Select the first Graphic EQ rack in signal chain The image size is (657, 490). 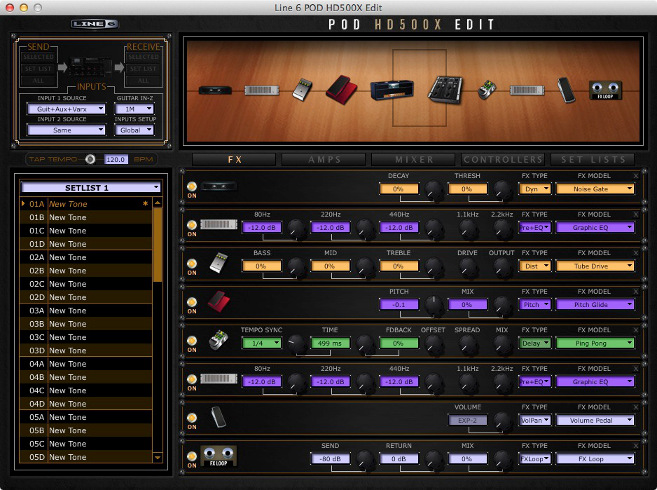(x=262, y=90)
